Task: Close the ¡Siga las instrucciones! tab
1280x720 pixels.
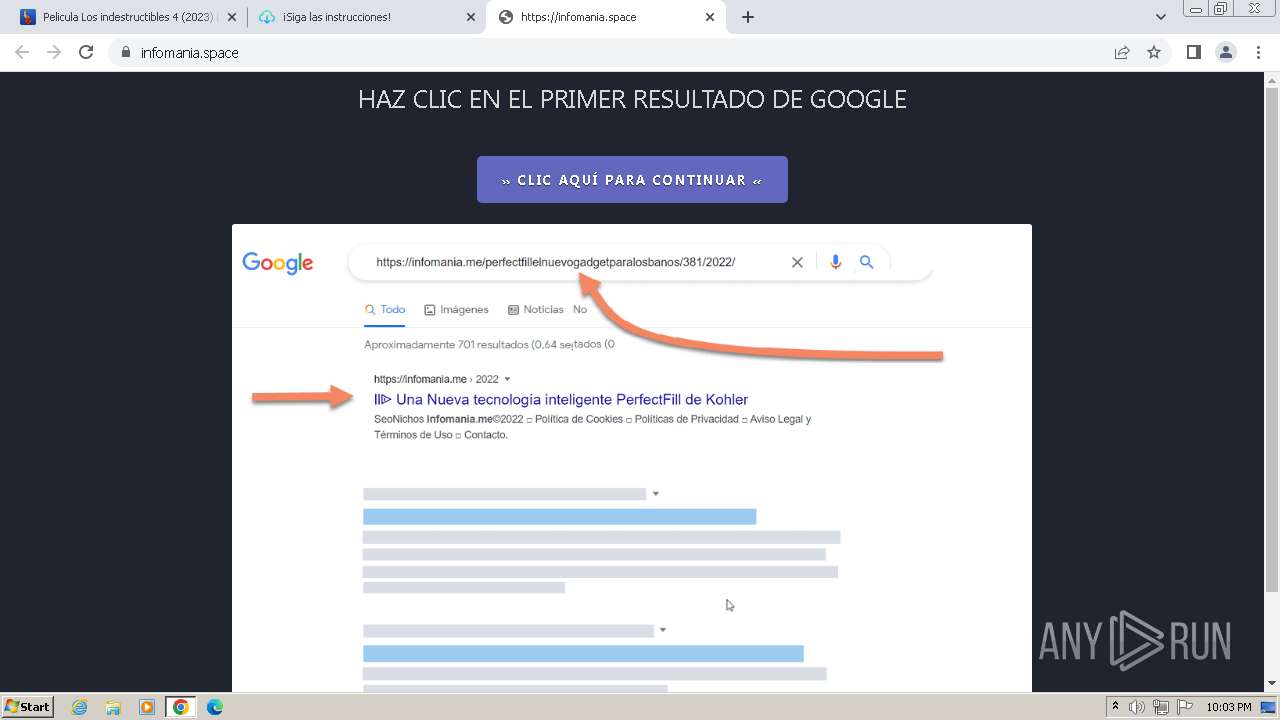Action: (x=472, y=17)
